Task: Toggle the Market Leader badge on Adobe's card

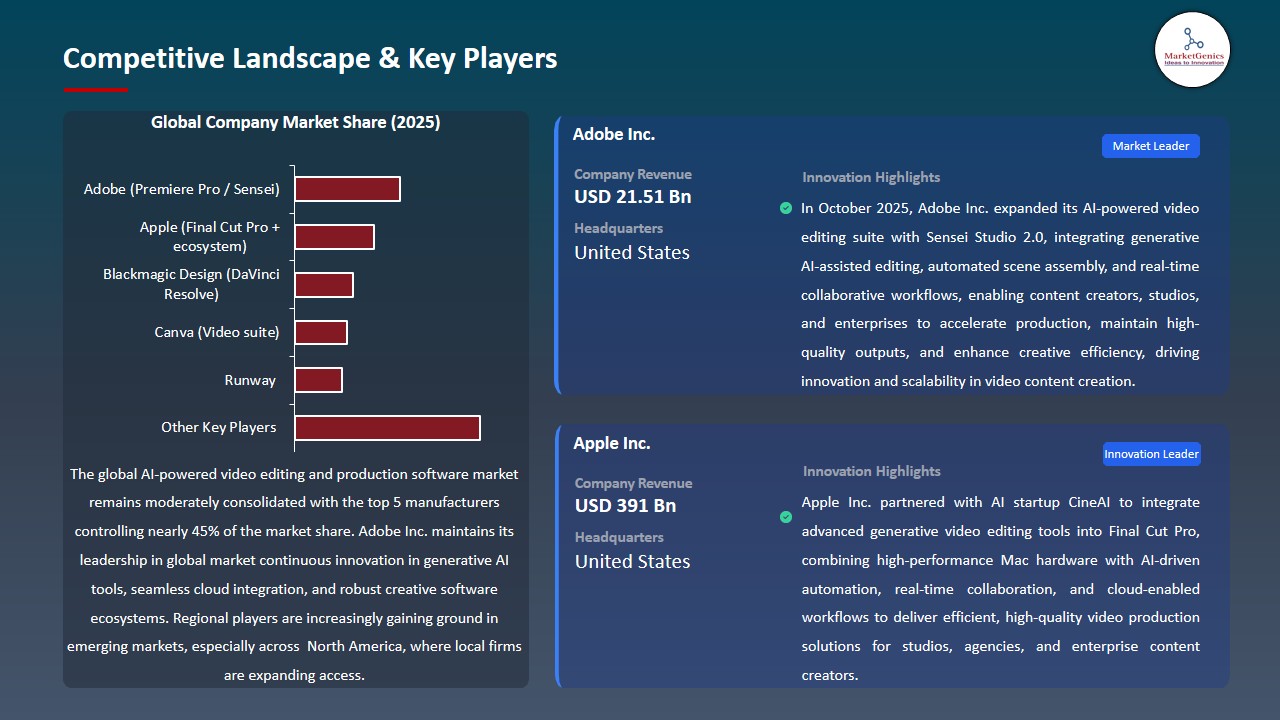Action: click(1150, 145)
